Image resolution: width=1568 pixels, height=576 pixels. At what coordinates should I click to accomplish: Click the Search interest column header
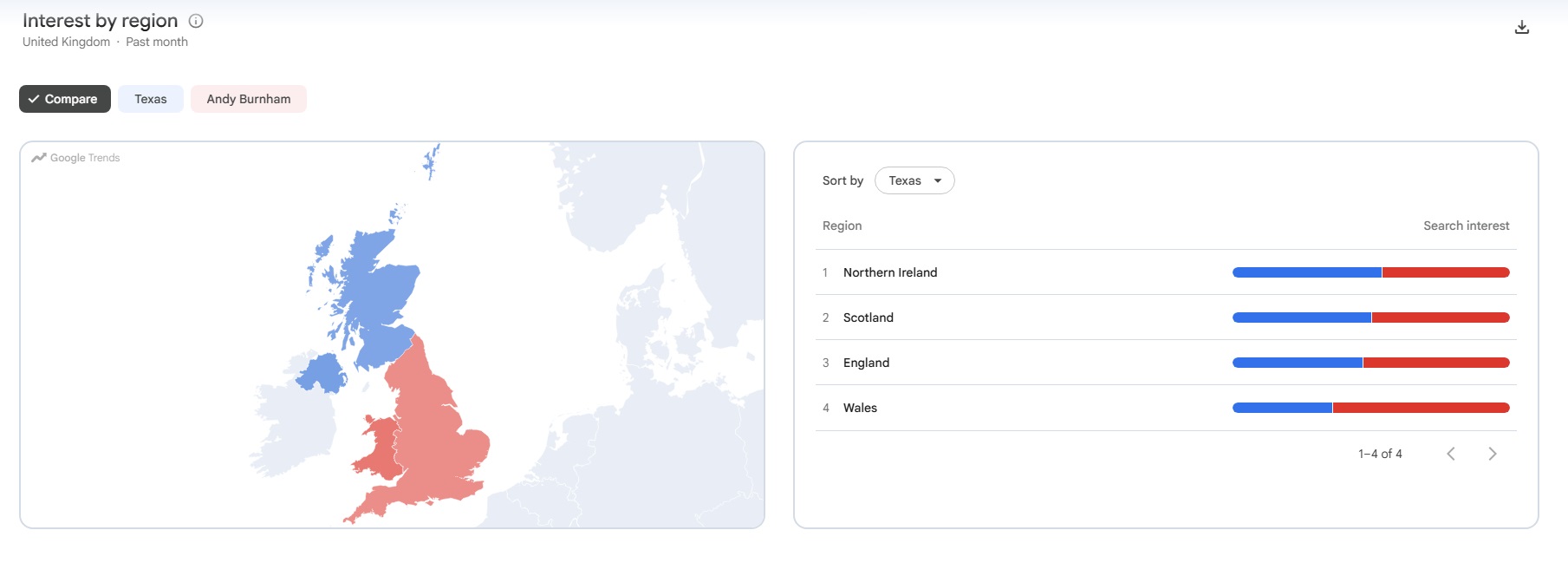coord(1466,226)
